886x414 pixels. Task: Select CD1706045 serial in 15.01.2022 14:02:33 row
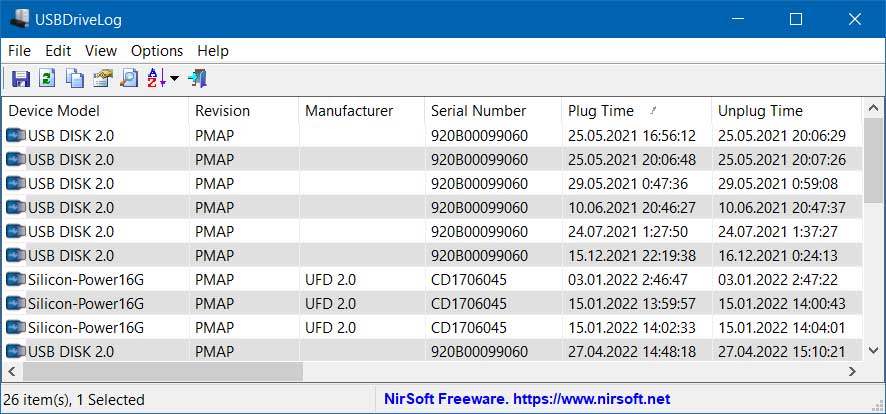(x=469, y=328)
